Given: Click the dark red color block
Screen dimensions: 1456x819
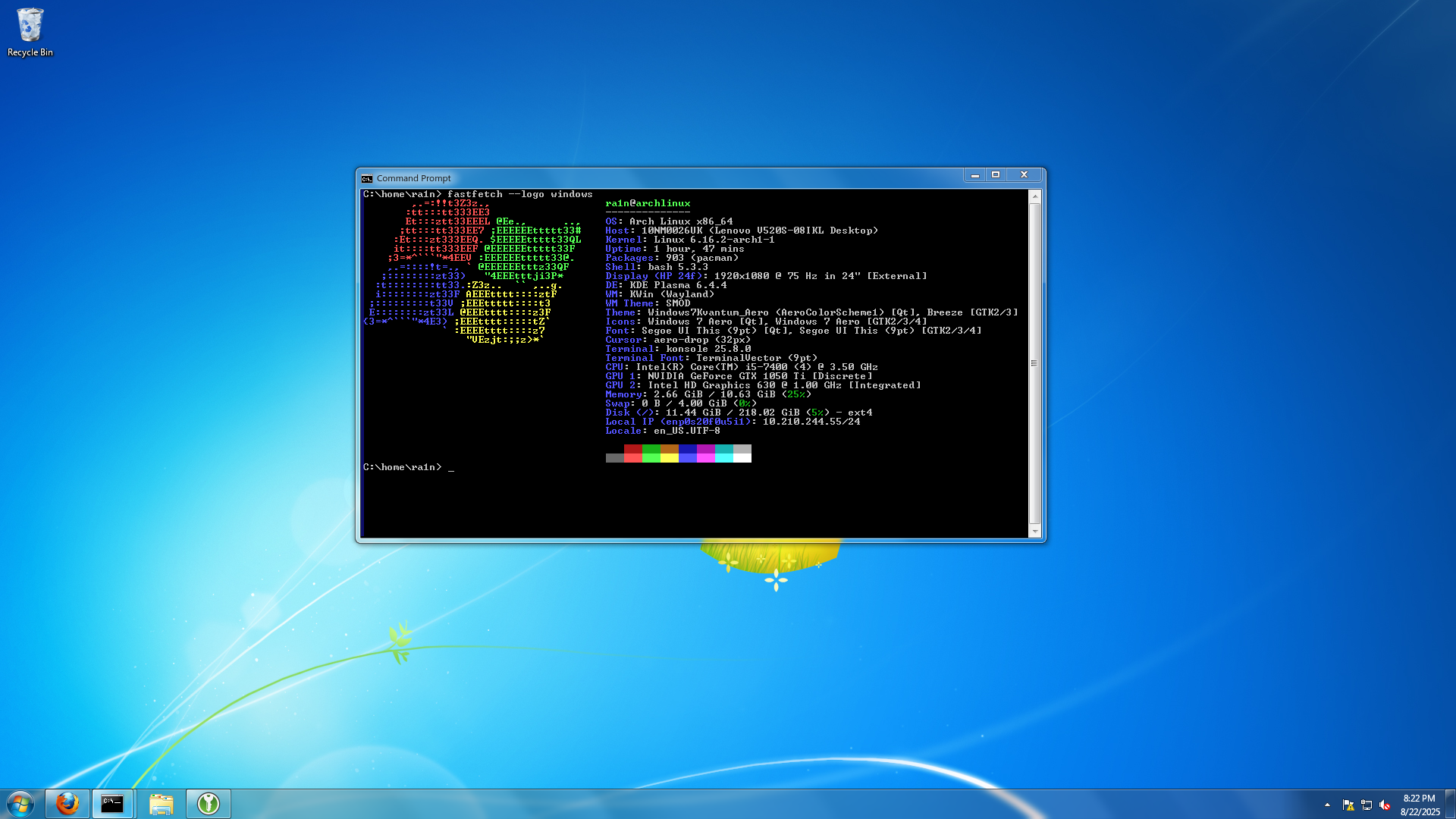Looking at the screenshot, I should (x=633, y=449).
